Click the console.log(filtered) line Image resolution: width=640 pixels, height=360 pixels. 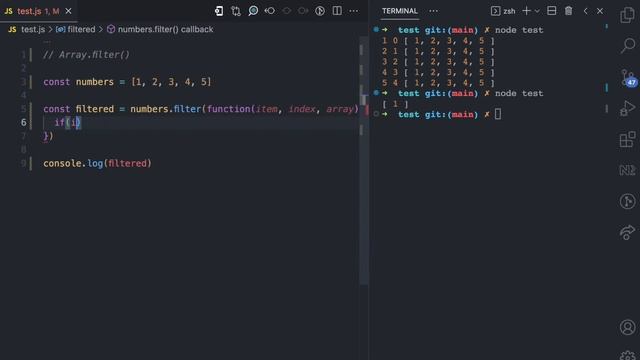pyautogui.click(x=97, y=163)
